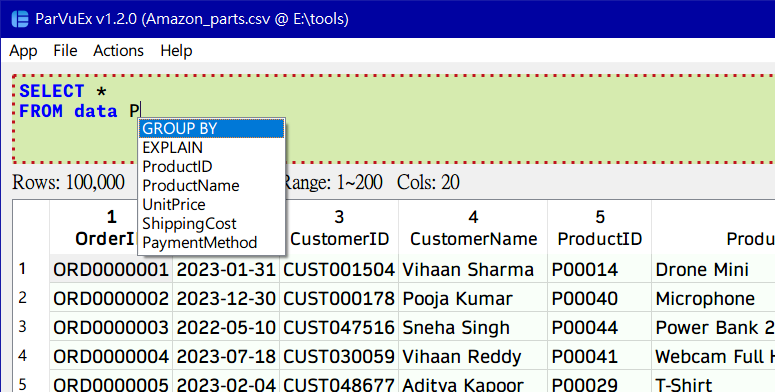Select row number 4 header
Image resolution: width=775 pixels, height=392 pixels.
[31, 356]
